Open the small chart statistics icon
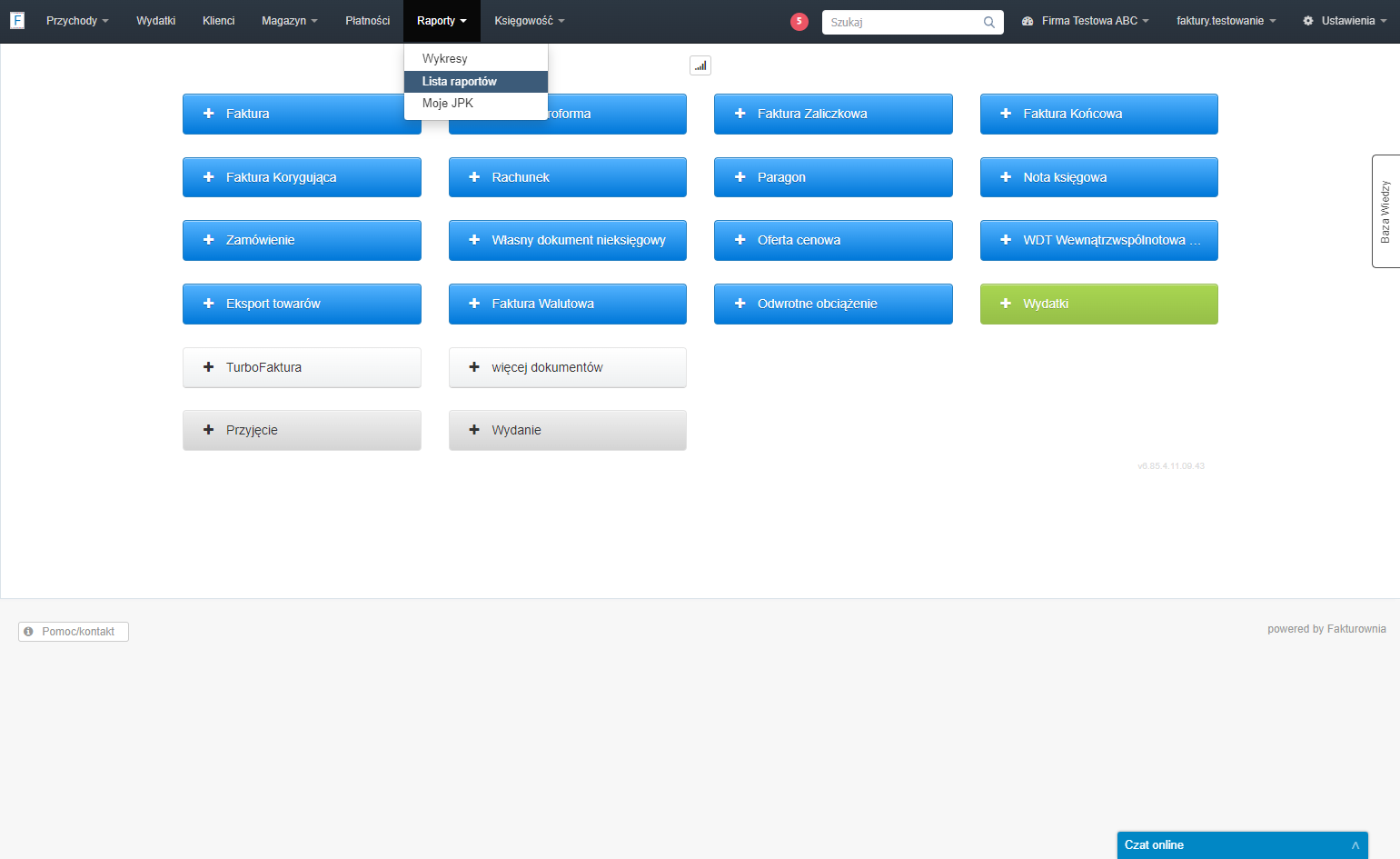Screen dimensions: 1400x859 click(700, 65)
